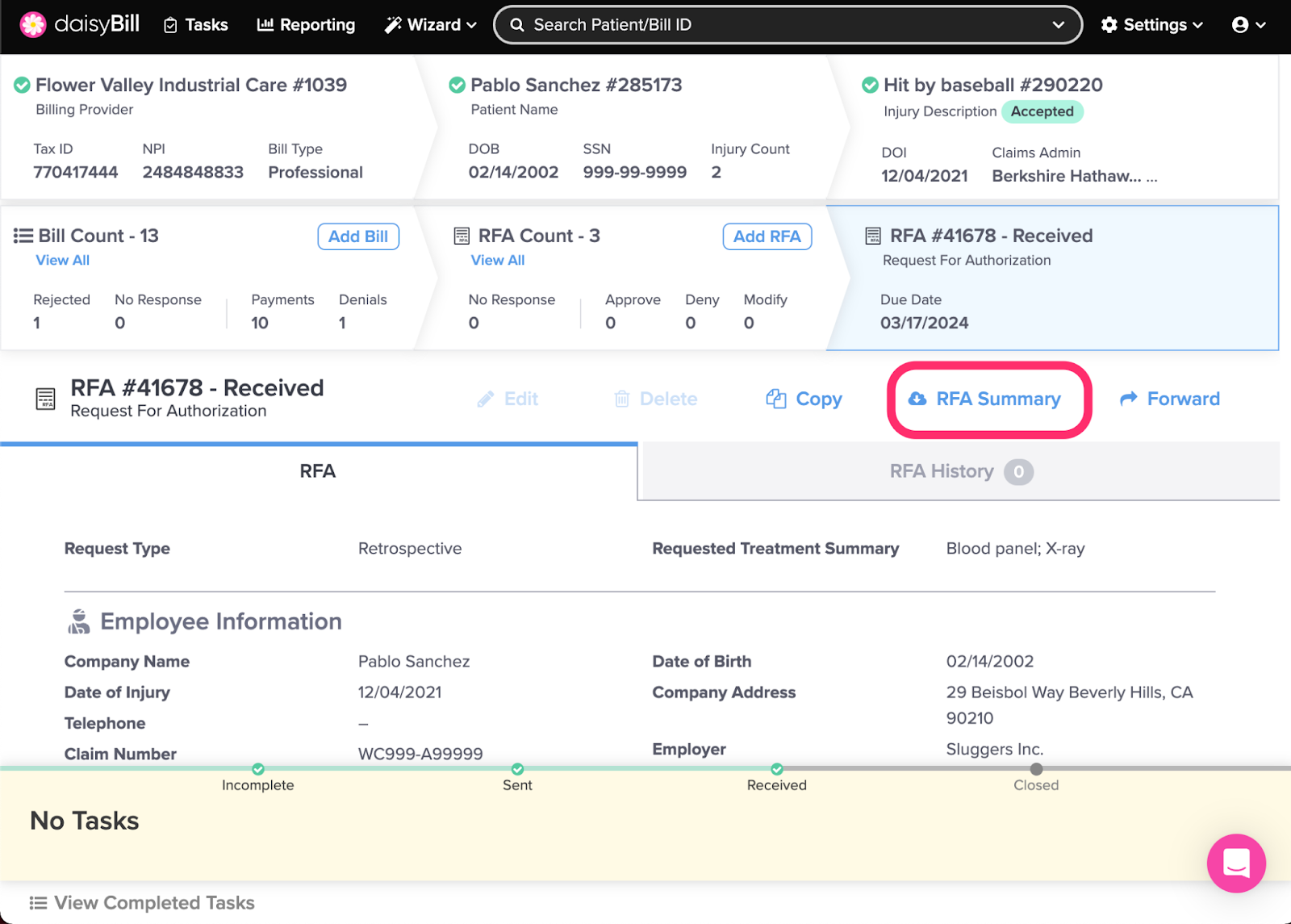Click the Search Patient/Bill ID field
This screenshot has height=924, width=1291.
coord(775,25)
